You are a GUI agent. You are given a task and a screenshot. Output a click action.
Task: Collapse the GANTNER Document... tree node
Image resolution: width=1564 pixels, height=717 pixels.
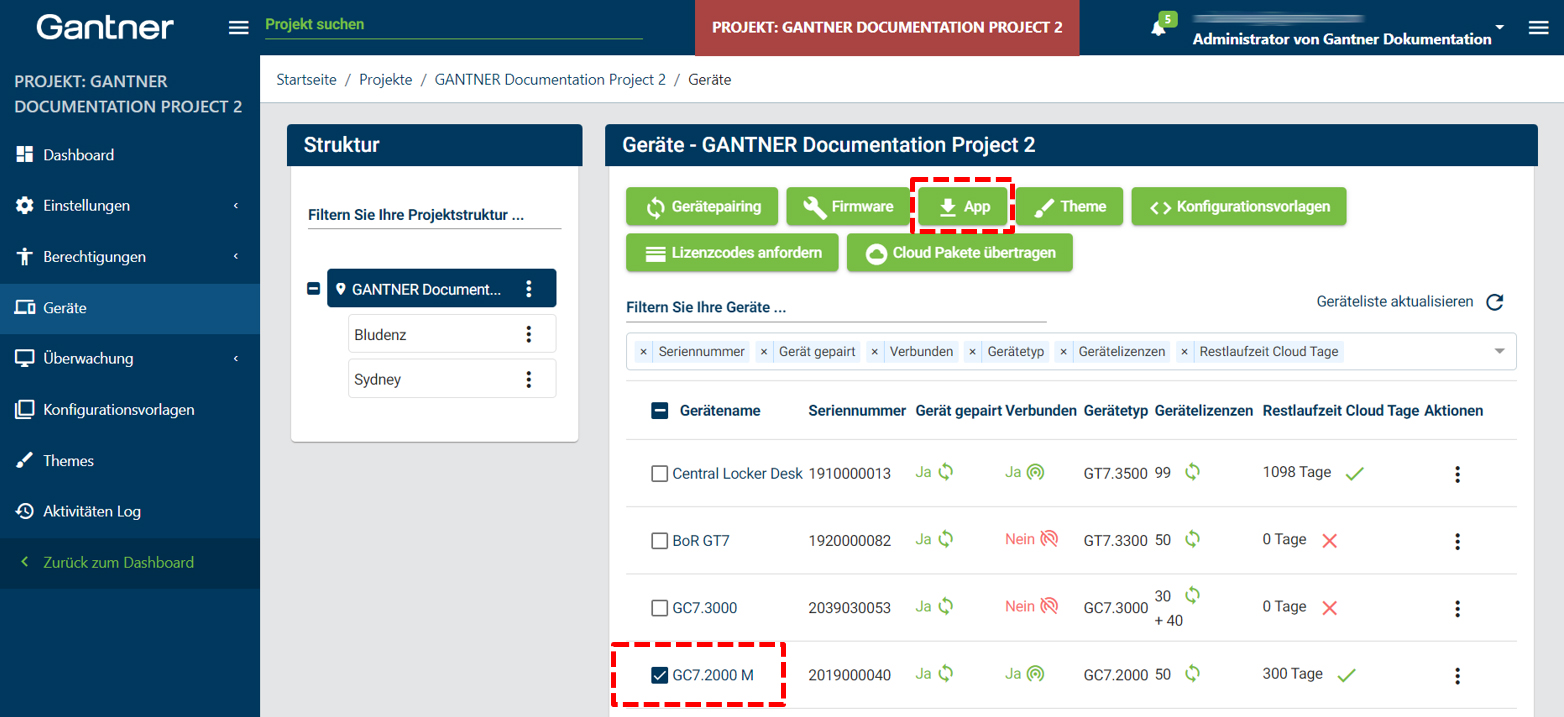(314, 289)
